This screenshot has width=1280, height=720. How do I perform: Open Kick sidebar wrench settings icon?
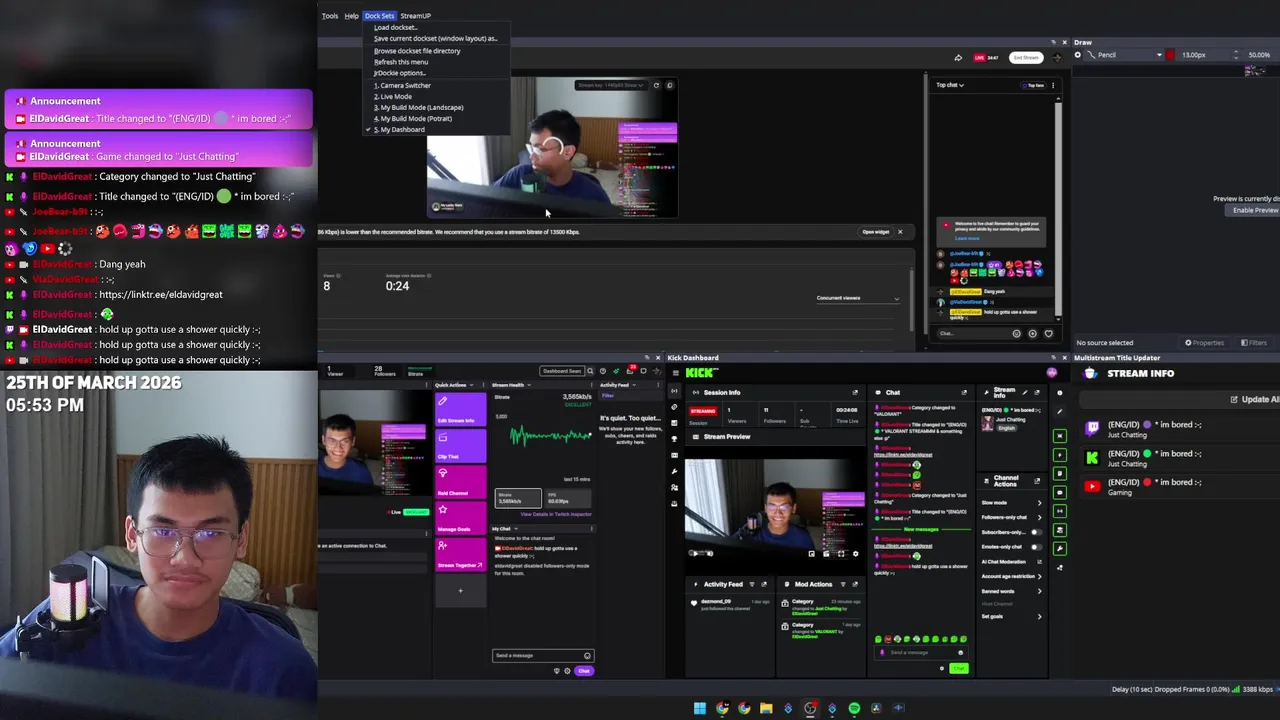[x=674, y=471]
